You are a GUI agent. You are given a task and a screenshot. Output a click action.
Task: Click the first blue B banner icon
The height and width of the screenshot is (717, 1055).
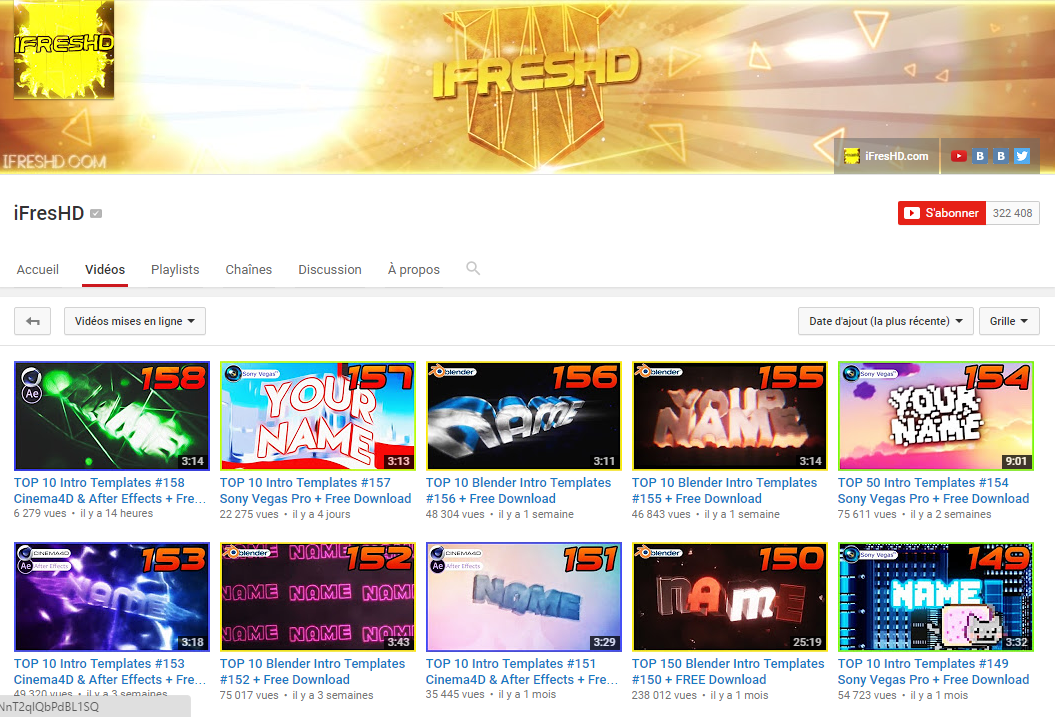pos(980,156)
